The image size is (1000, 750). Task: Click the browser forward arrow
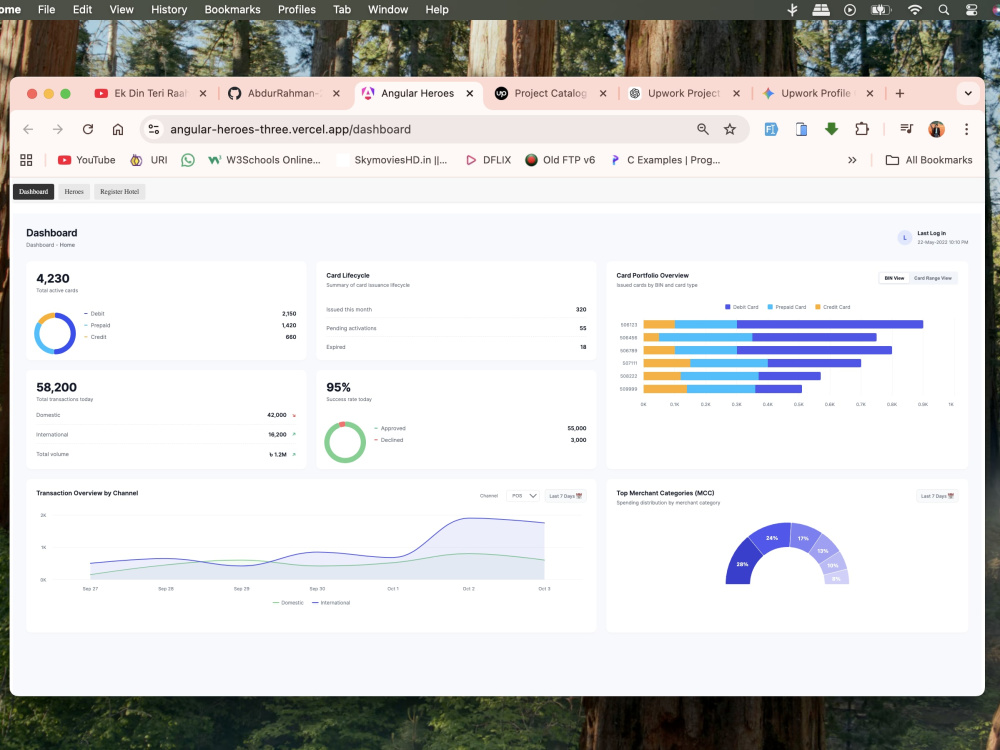58,129
